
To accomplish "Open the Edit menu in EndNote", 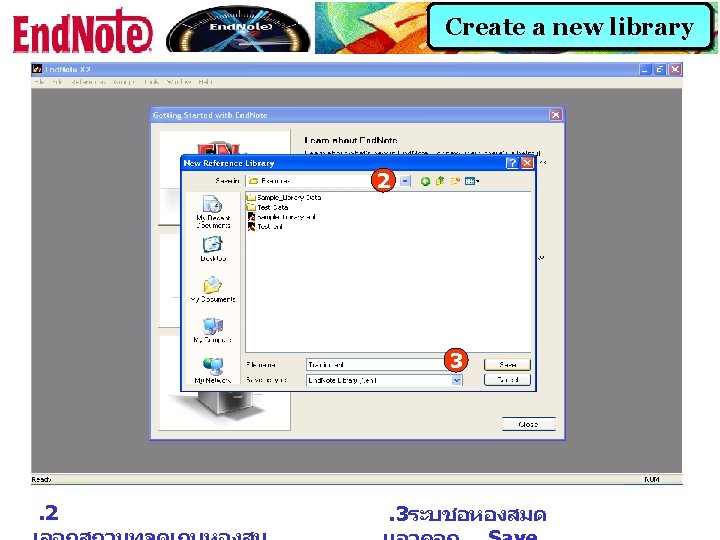I will point(56,82).
